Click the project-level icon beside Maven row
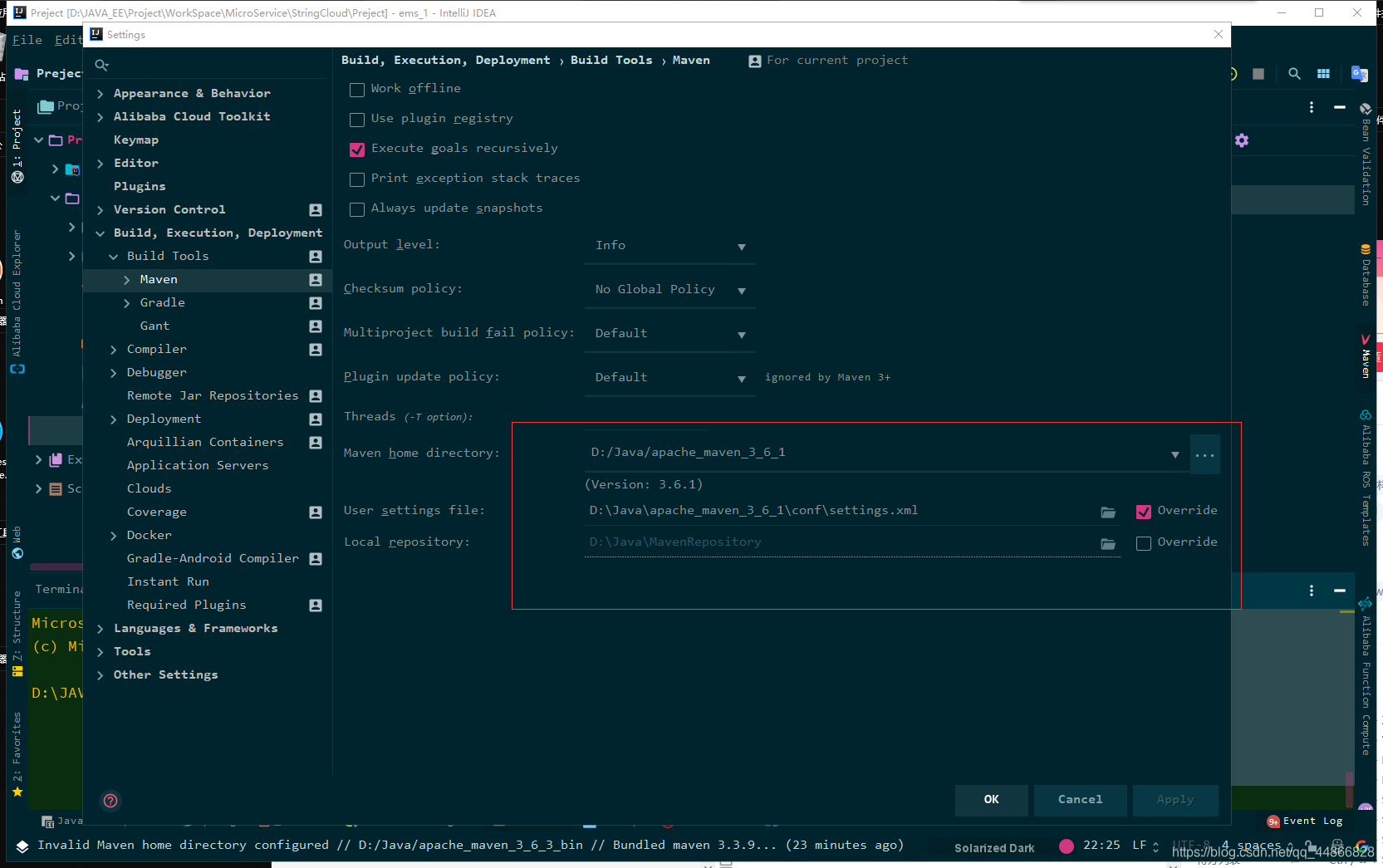This screenshot has width=1383, height=868. (316, 280)
